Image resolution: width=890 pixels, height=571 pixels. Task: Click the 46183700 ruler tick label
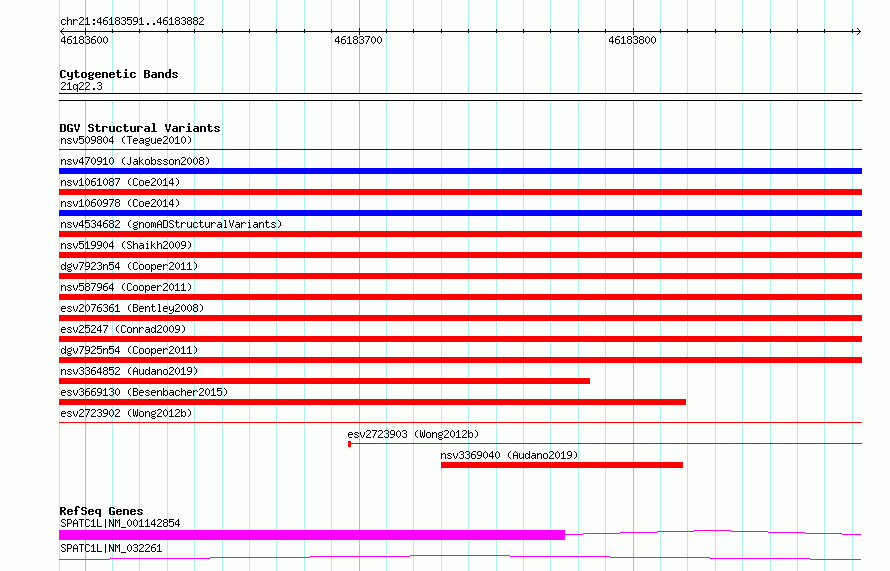[358, 40]
